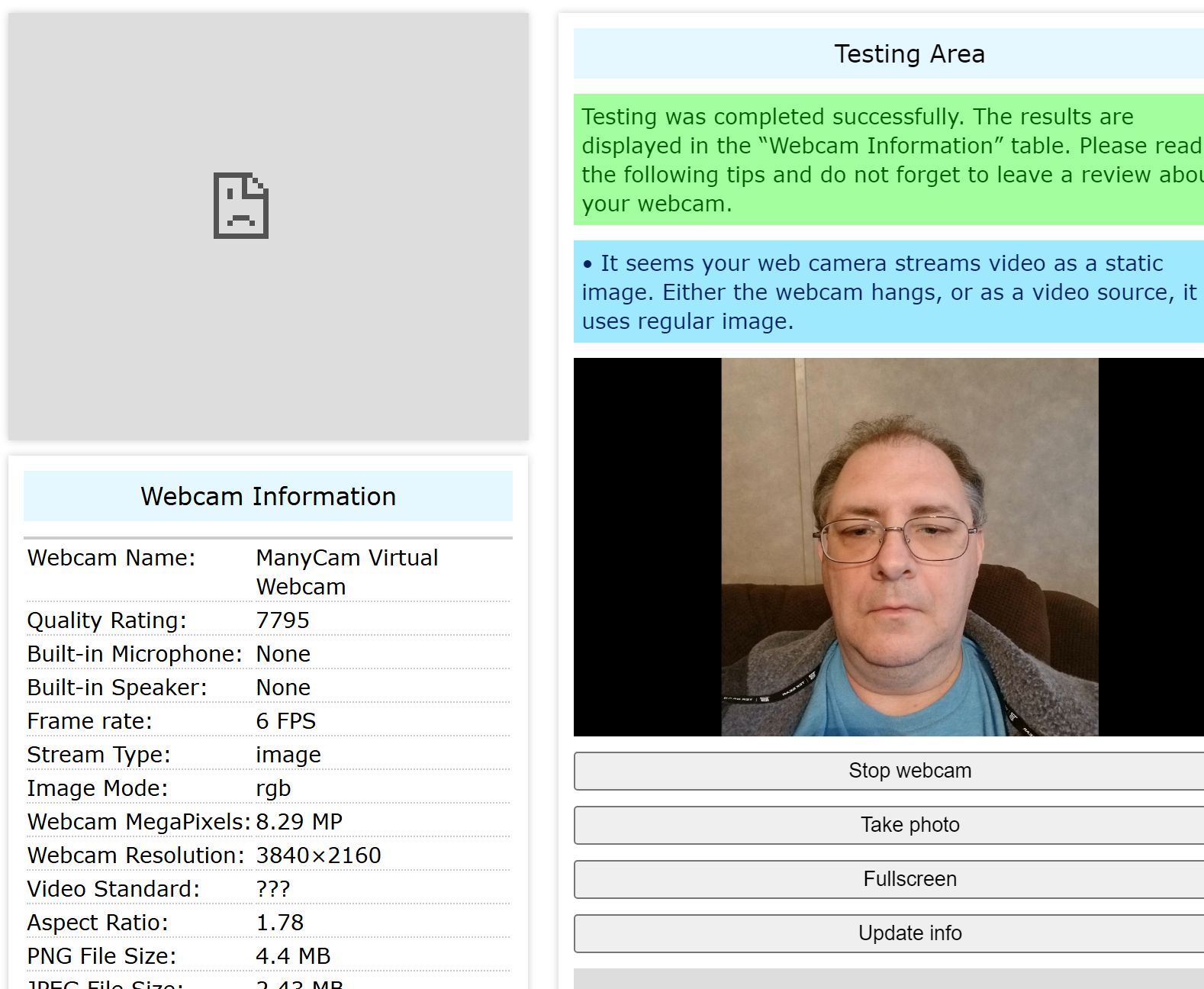Open the webcam preview in Fullscreen
The width and height of the screenshot is (1204, 989).
tap(909, 879)
